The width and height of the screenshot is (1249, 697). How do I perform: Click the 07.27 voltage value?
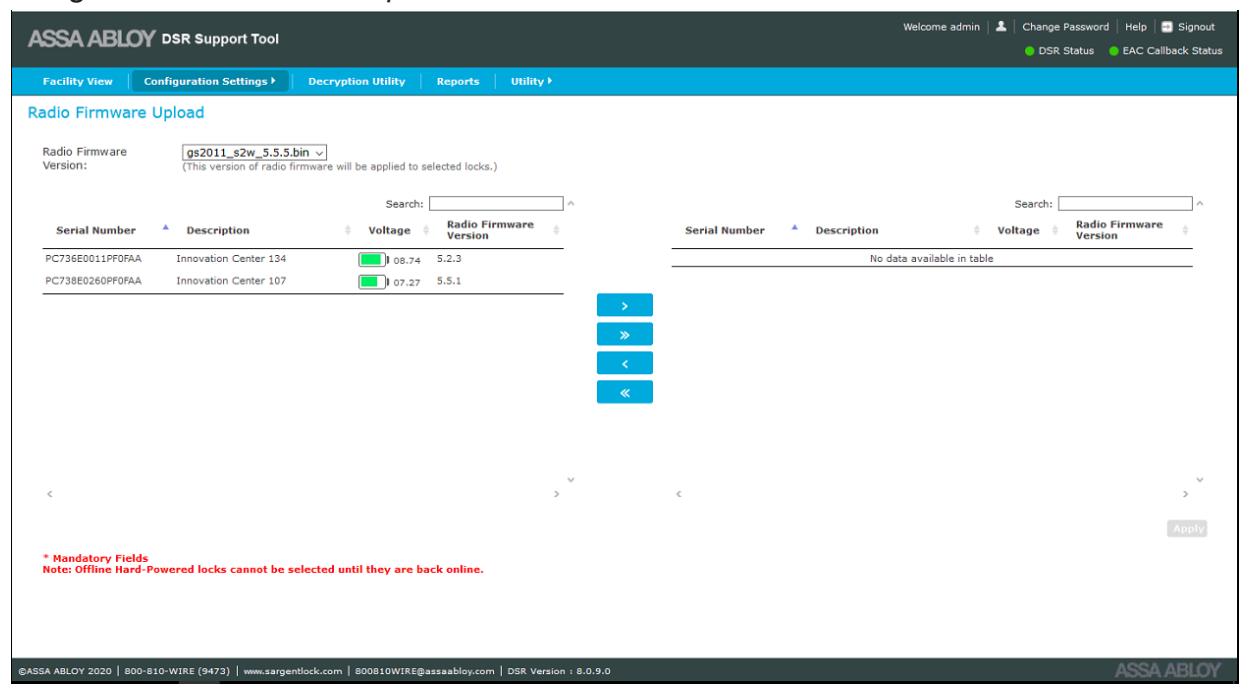408,282
